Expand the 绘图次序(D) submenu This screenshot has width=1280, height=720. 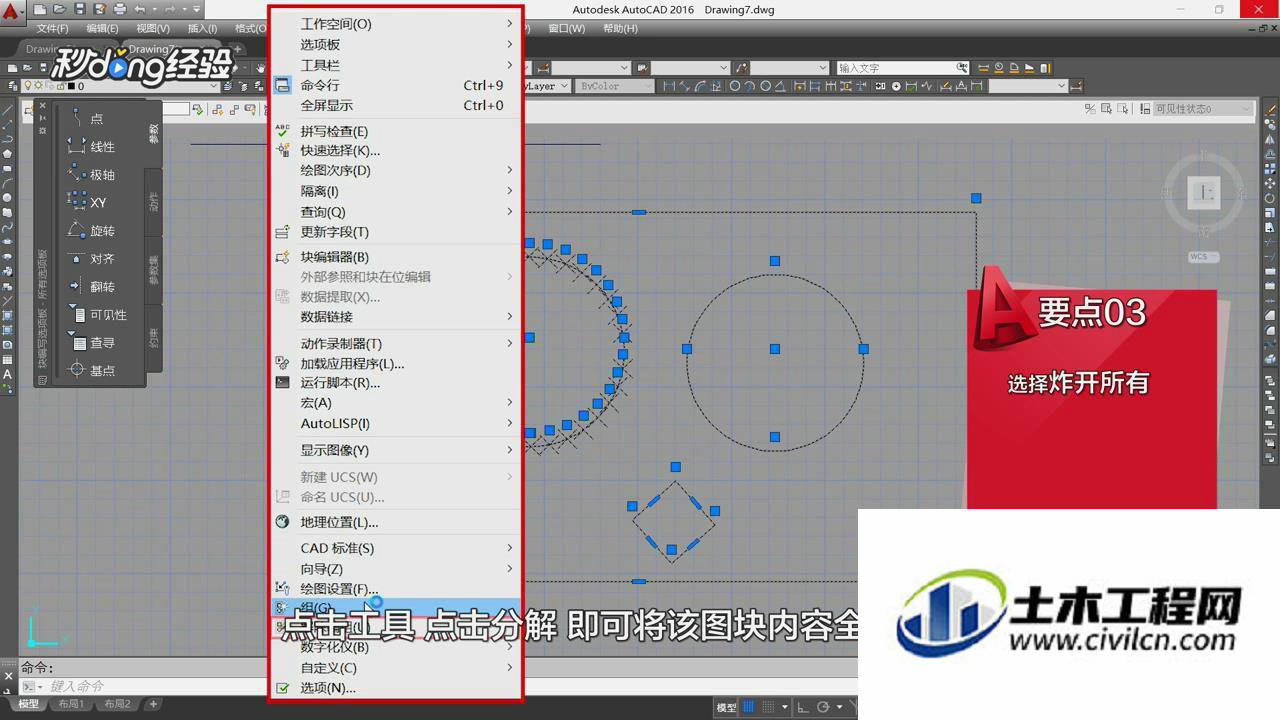395,170
